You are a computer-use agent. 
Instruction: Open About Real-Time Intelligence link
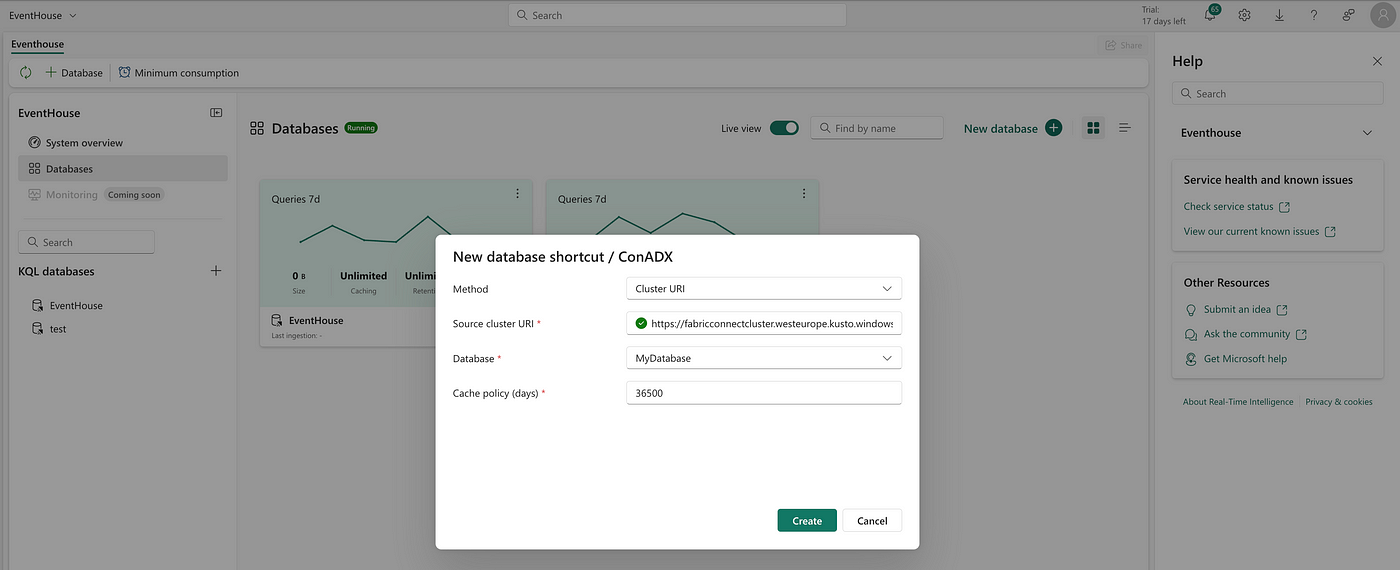tap(1238, 402)
